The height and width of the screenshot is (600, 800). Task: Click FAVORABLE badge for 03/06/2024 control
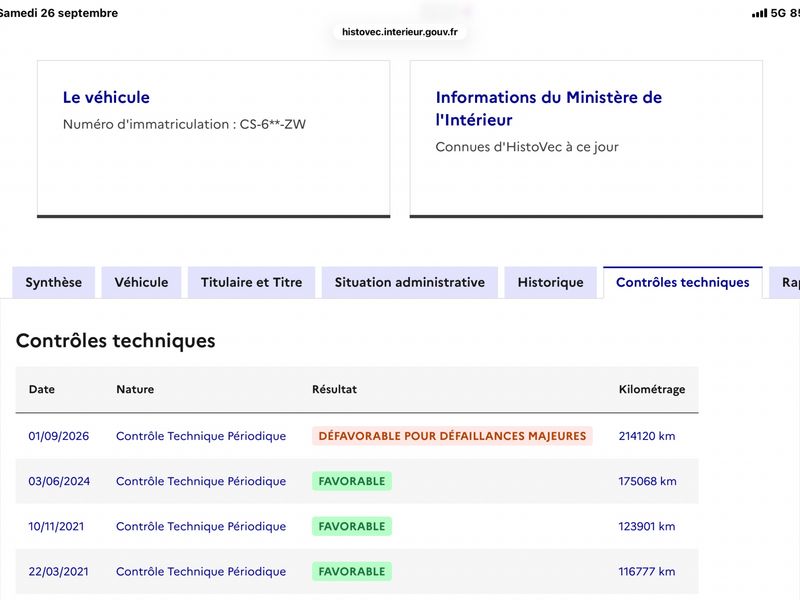coord(352,481)
